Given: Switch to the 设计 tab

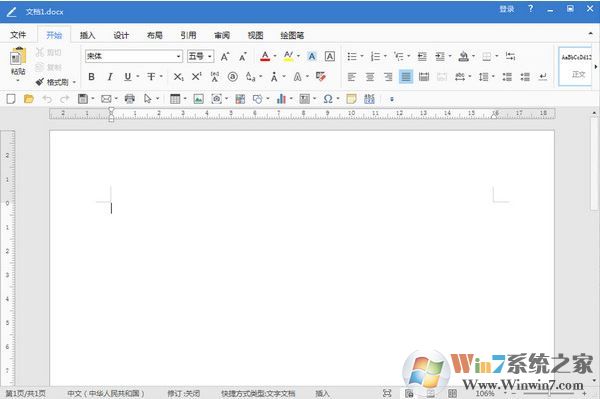Looking at the screenshot, I should click(121, 35).
